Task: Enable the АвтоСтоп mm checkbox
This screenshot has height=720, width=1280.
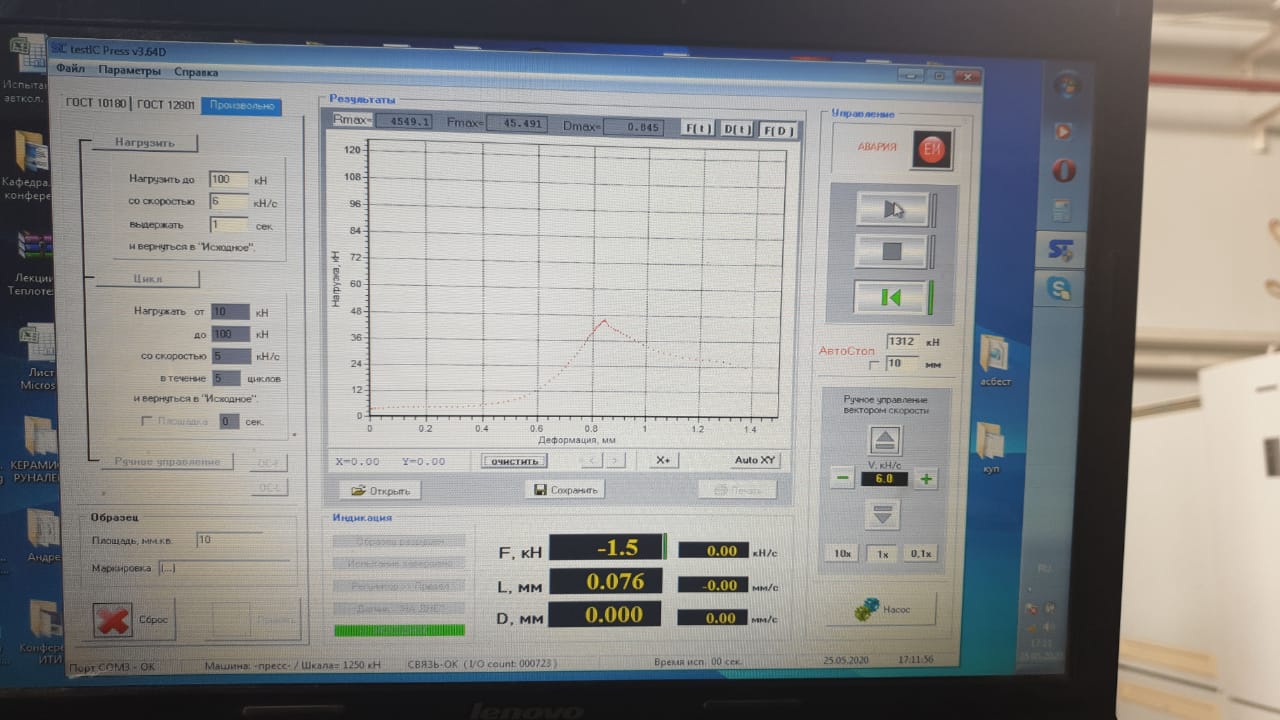Action: [875, 364]
